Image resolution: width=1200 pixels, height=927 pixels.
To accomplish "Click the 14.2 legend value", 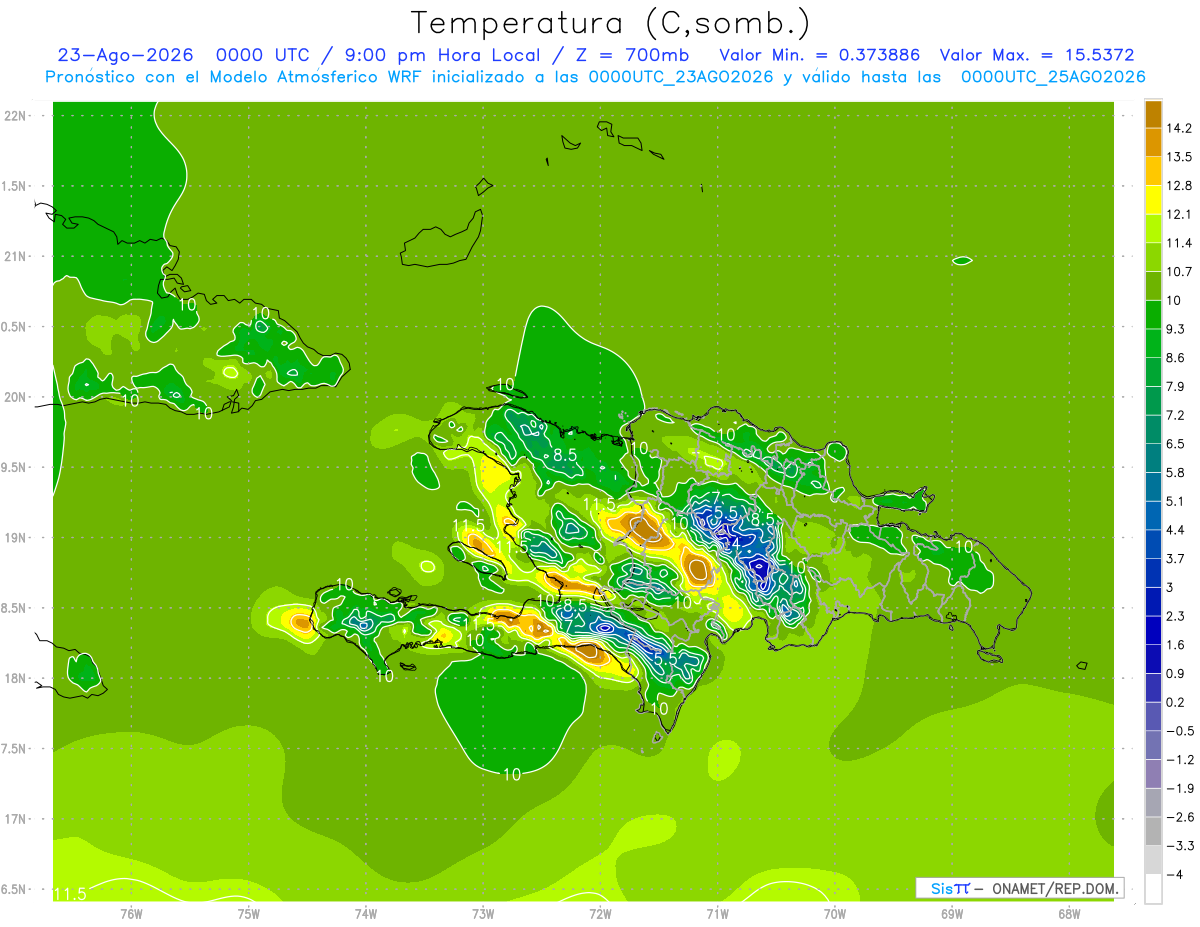I will pos(1178,128).
